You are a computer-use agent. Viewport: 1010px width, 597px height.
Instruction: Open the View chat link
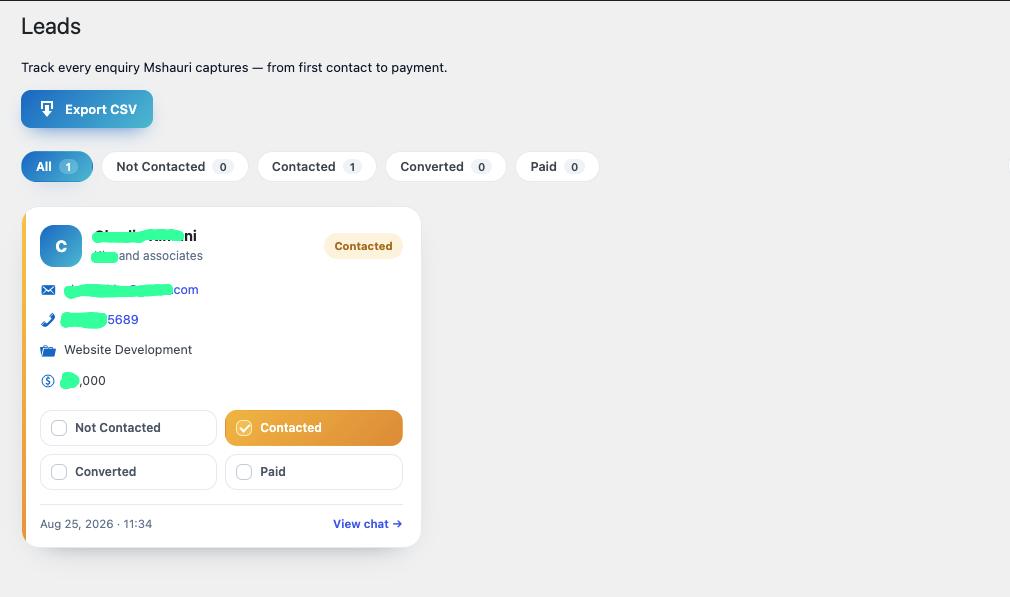coord(367,524)
